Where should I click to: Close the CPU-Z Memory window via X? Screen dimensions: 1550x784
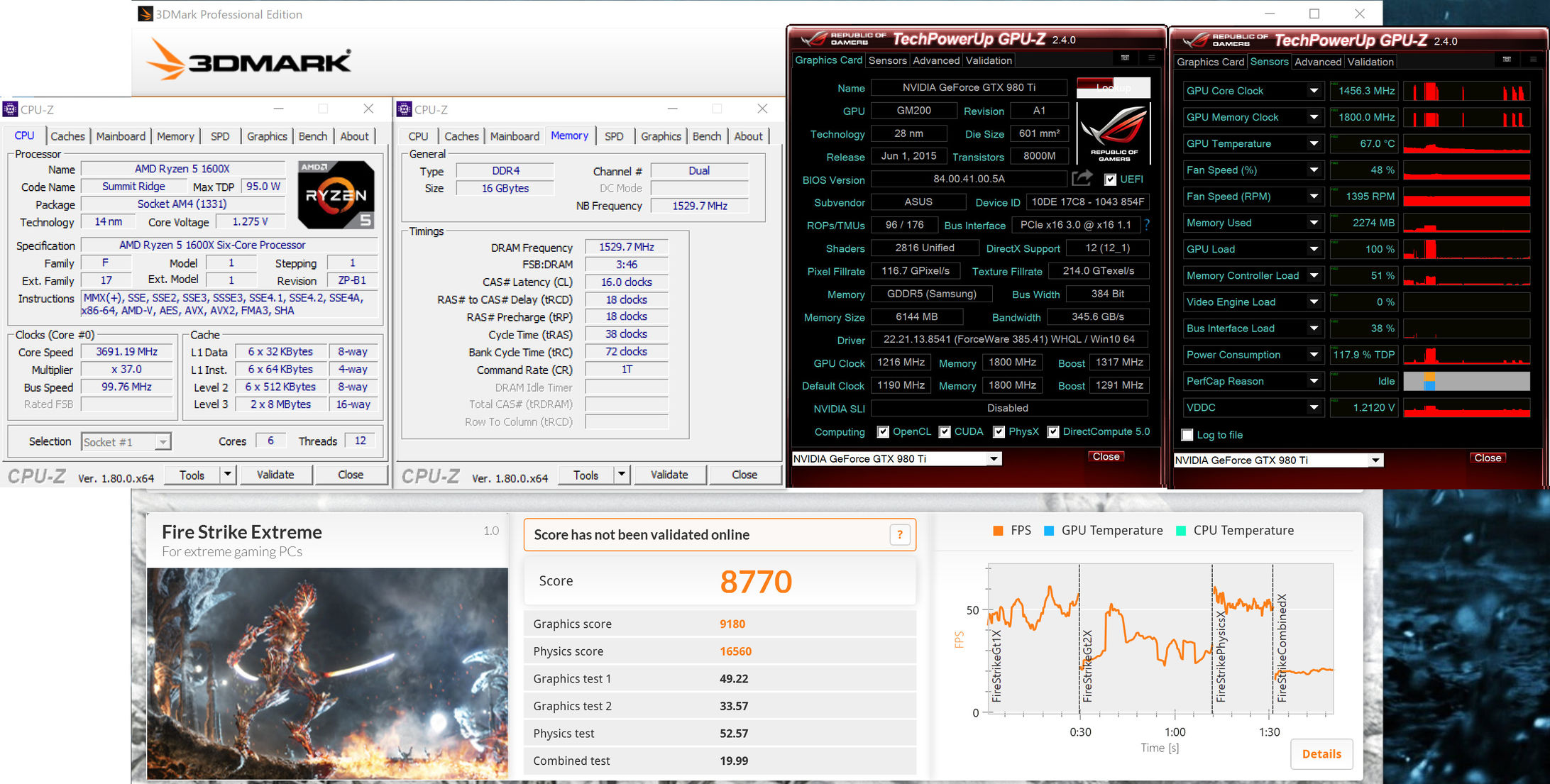pyautogui.click(x=762, y=109)
